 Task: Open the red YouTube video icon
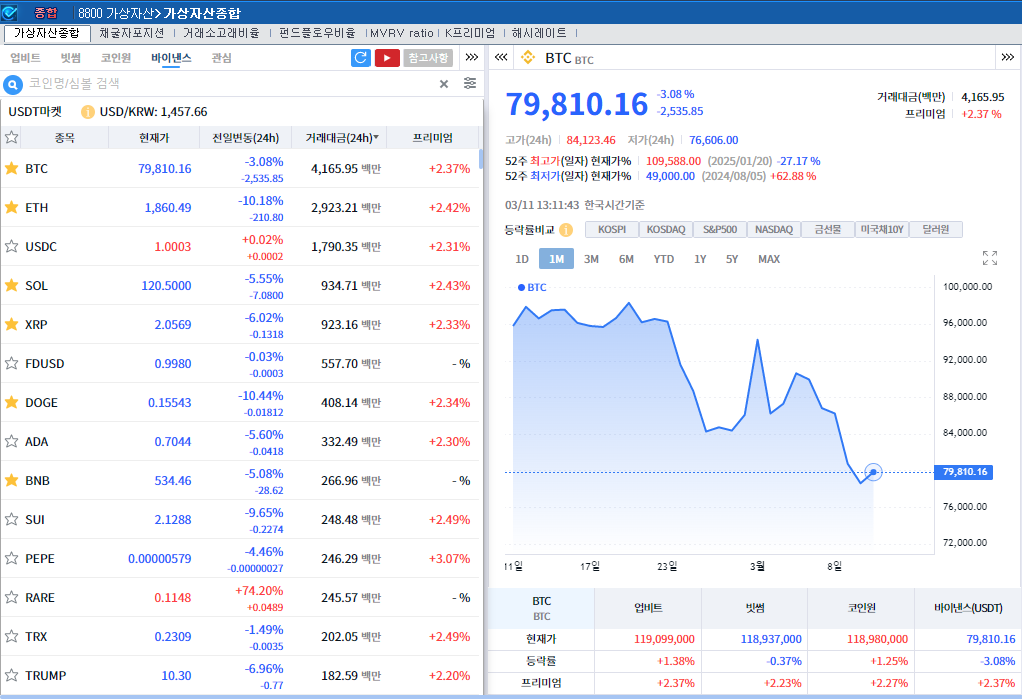click(x=387, y=58)
